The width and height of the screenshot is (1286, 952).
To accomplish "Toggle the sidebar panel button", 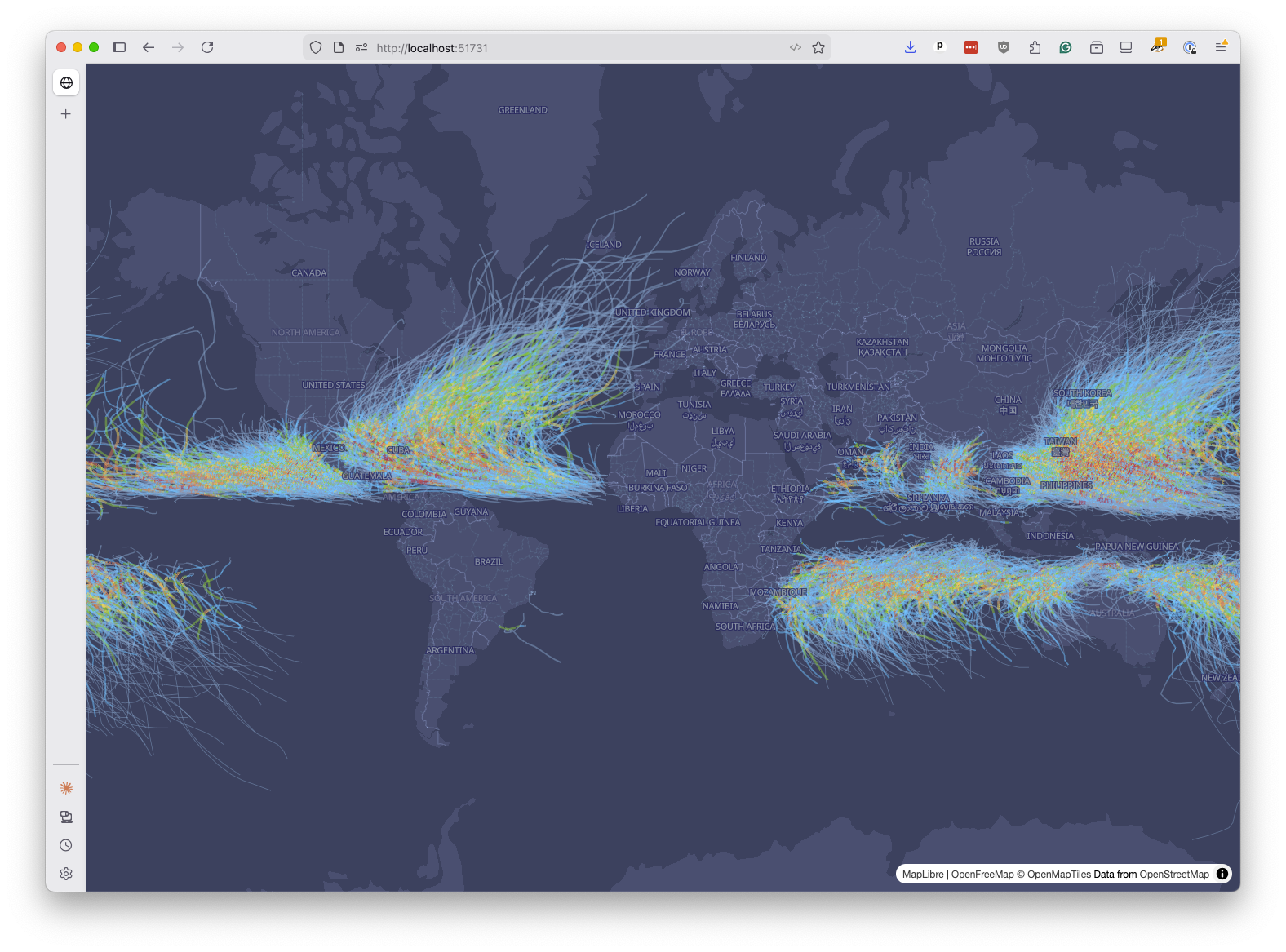I will pos(119,47).
